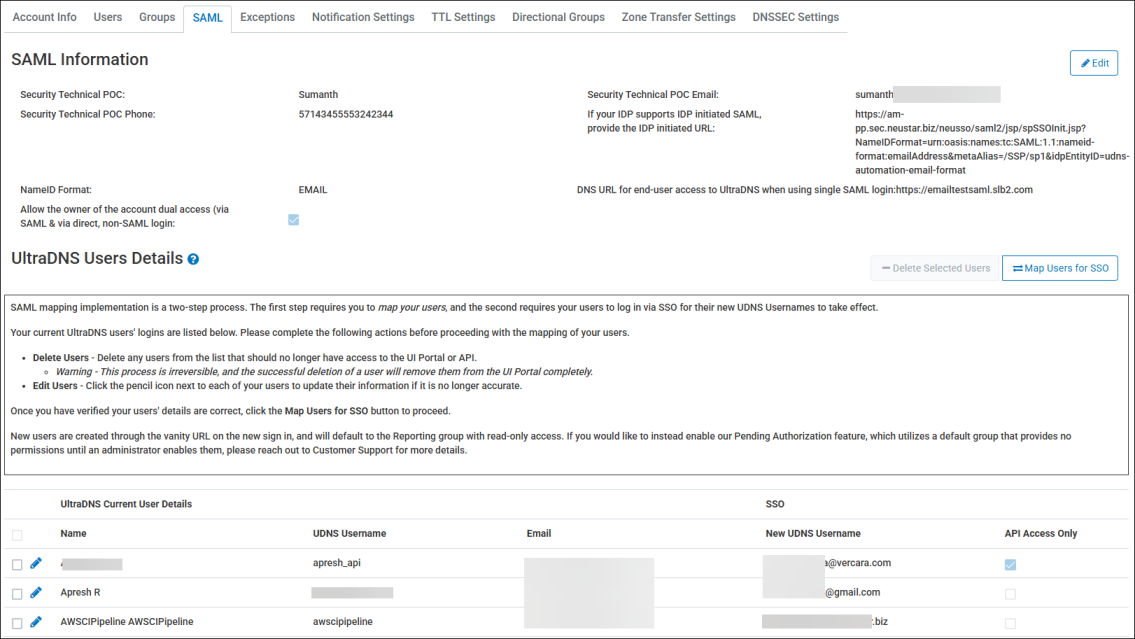The height and width of the screenshot is (639, 1135).
Task: Toggle API Access Only for apresh_api
Action: pyautogui.click(x=1010, y=565)
